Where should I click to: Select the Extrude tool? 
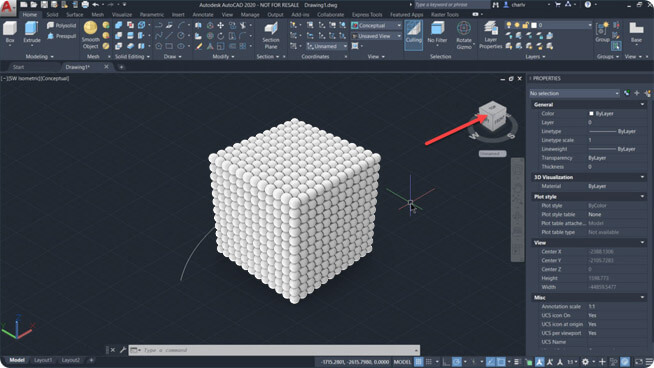32,33
